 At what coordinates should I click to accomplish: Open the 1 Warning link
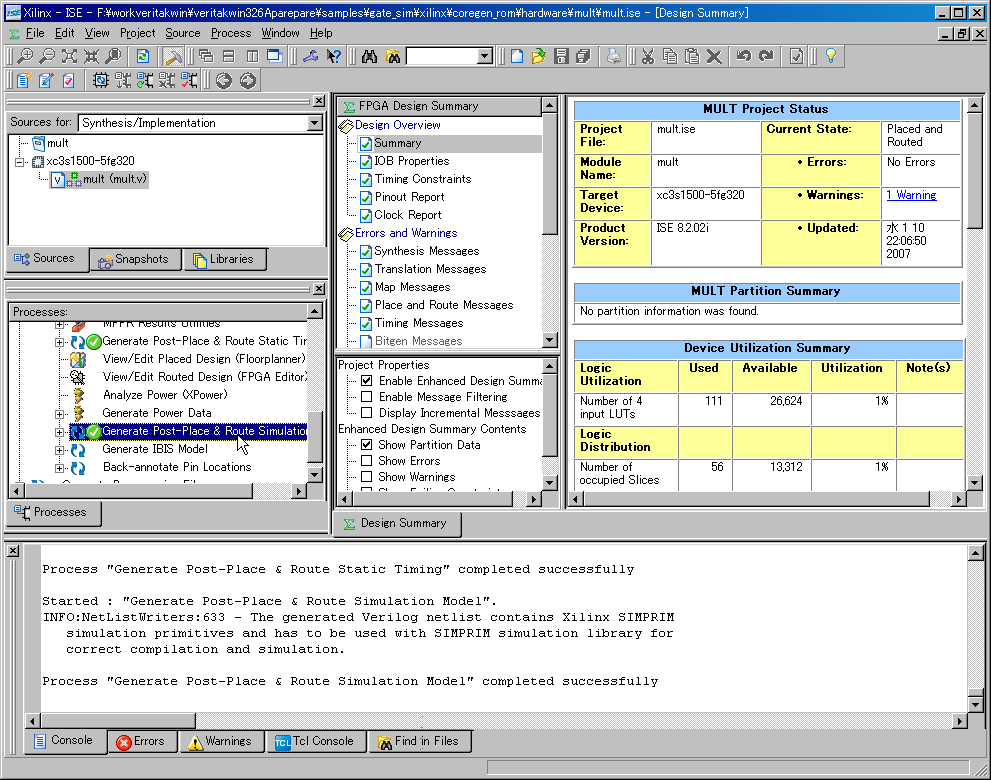tap(911, 195)
